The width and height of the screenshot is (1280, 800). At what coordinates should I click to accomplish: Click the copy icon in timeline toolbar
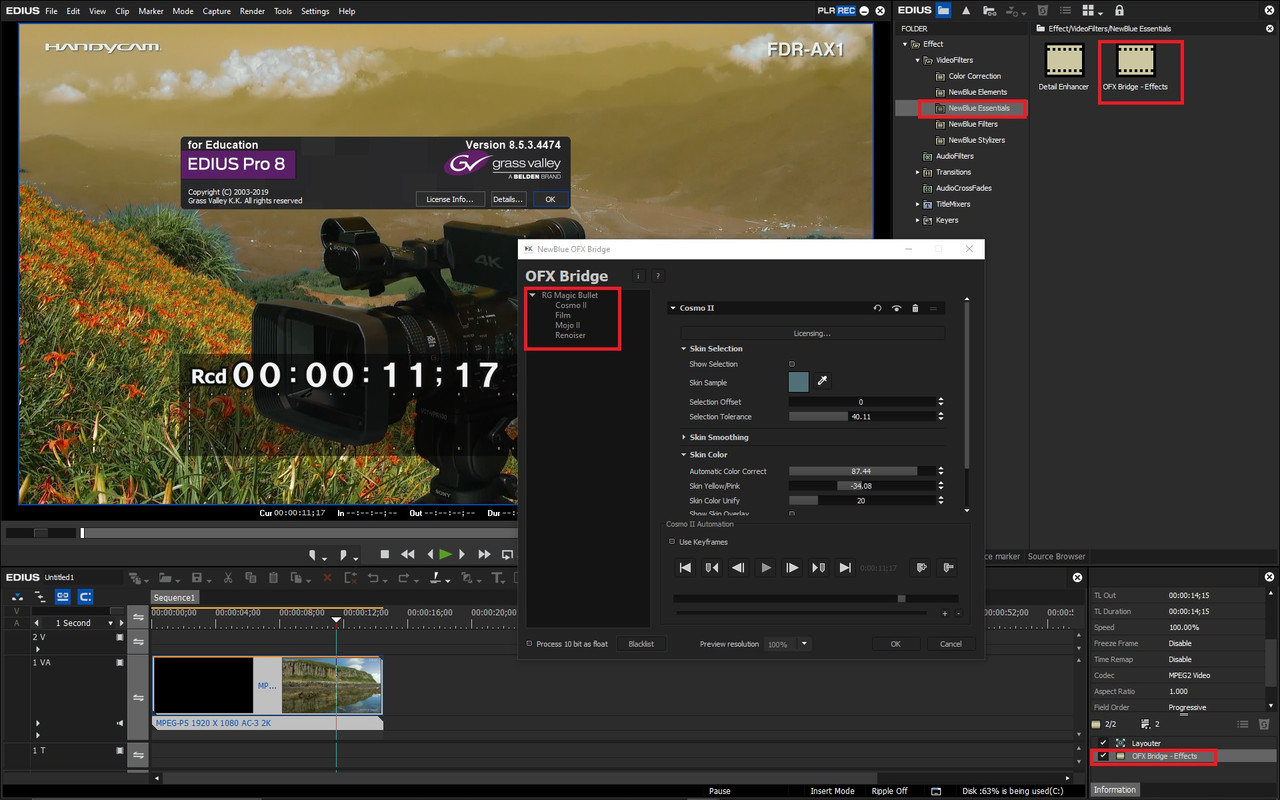click(251, 578)
